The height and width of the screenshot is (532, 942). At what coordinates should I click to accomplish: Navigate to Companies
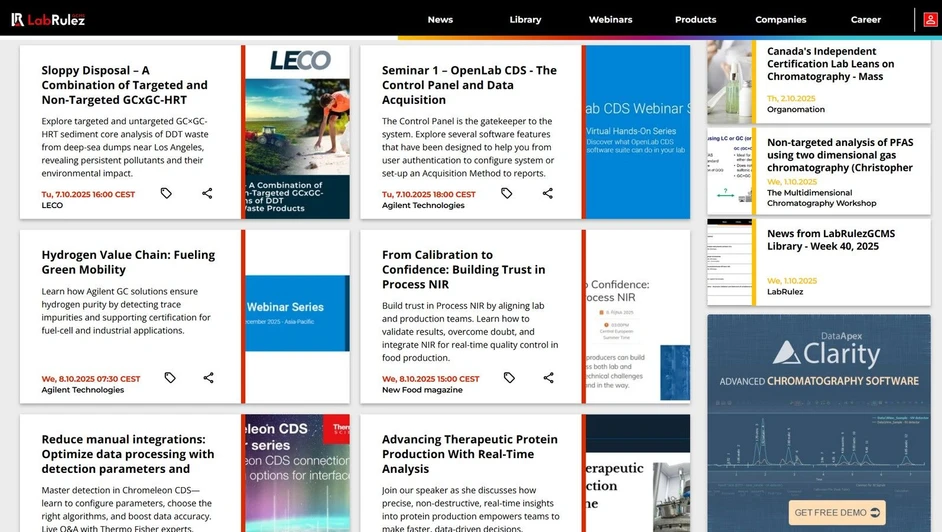point(780,19)
